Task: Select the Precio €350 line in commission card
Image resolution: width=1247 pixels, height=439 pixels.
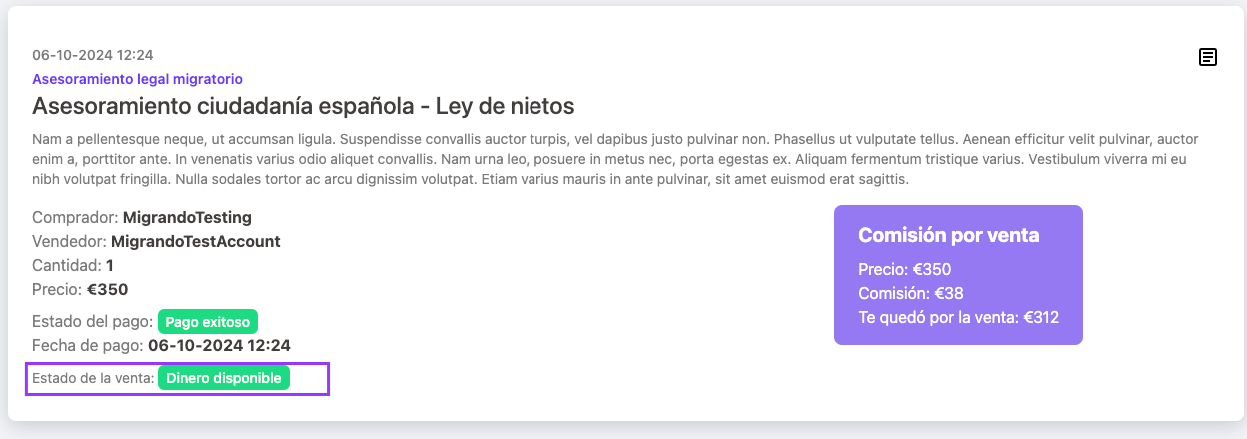Action: pyautogui.click(x=905, y=269)
